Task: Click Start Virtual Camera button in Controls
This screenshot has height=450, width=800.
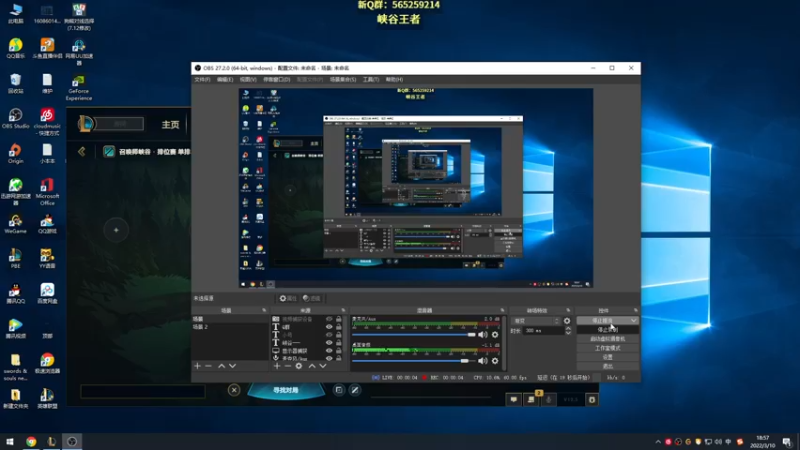Action: [607, 339]
